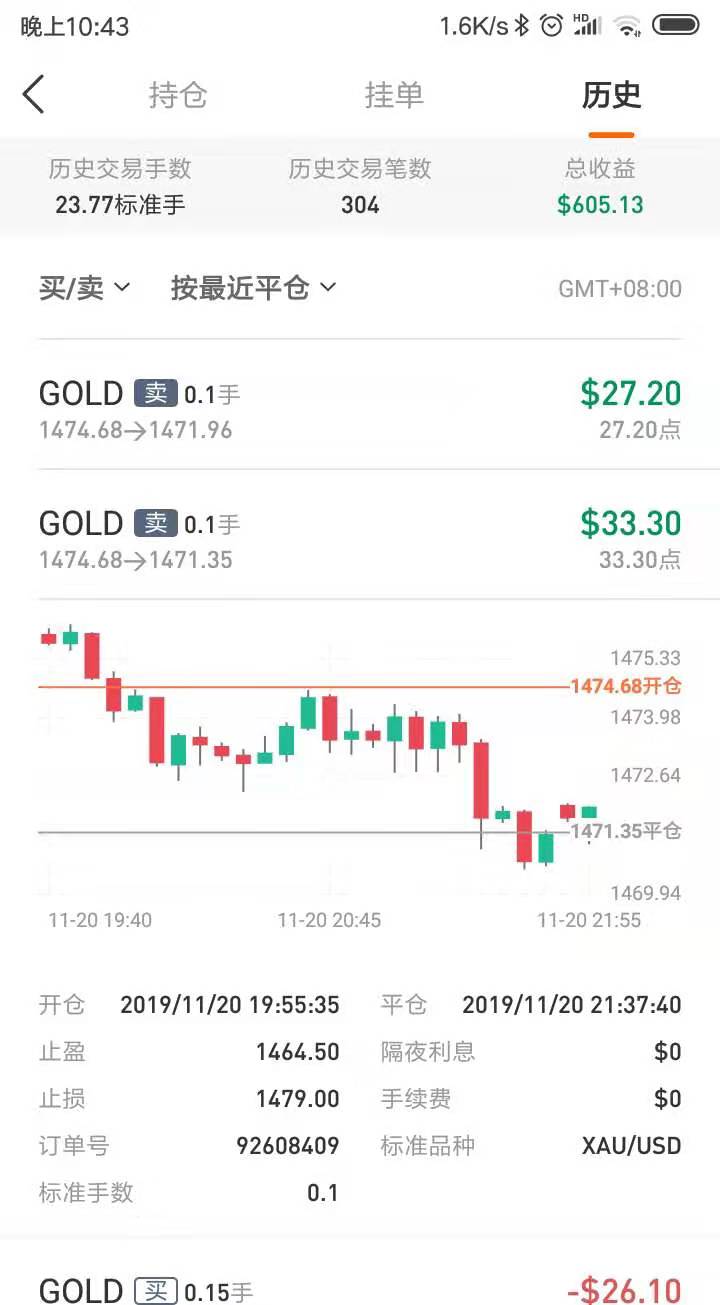Tap the 卖 badge on the $33.30 trade
This screenshot has height=1305, width=720.
pyautogui.click(x=156, y=524)
